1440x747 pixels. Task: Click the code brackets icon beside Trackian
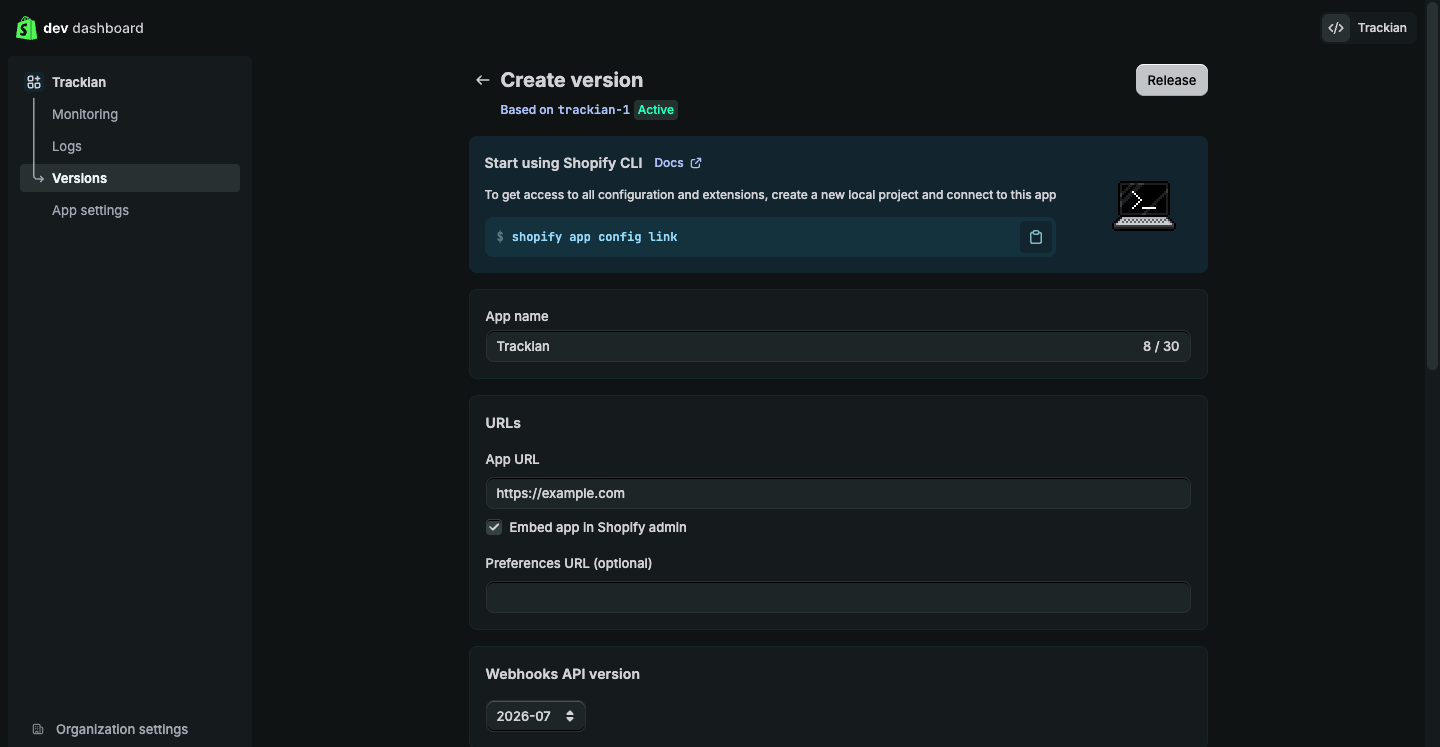[x=1336, y=28]
